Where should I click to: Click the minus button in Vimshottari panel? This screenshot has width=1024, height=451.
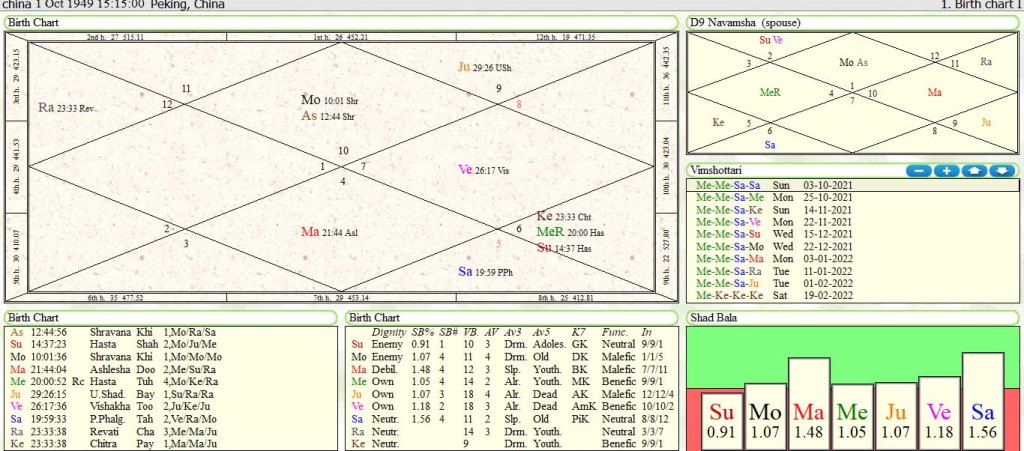point(919,171)
